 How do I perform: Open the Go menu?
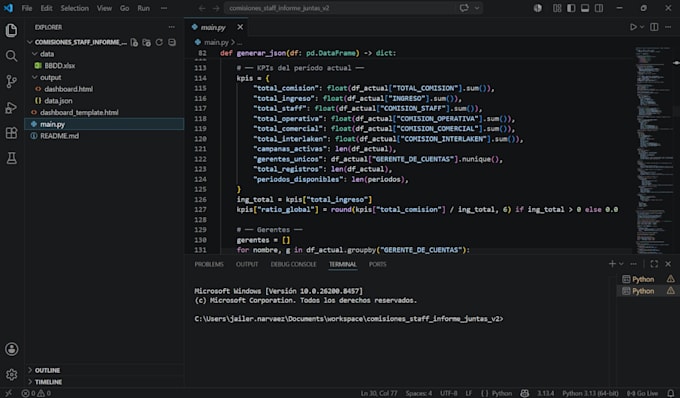[124, 8]
